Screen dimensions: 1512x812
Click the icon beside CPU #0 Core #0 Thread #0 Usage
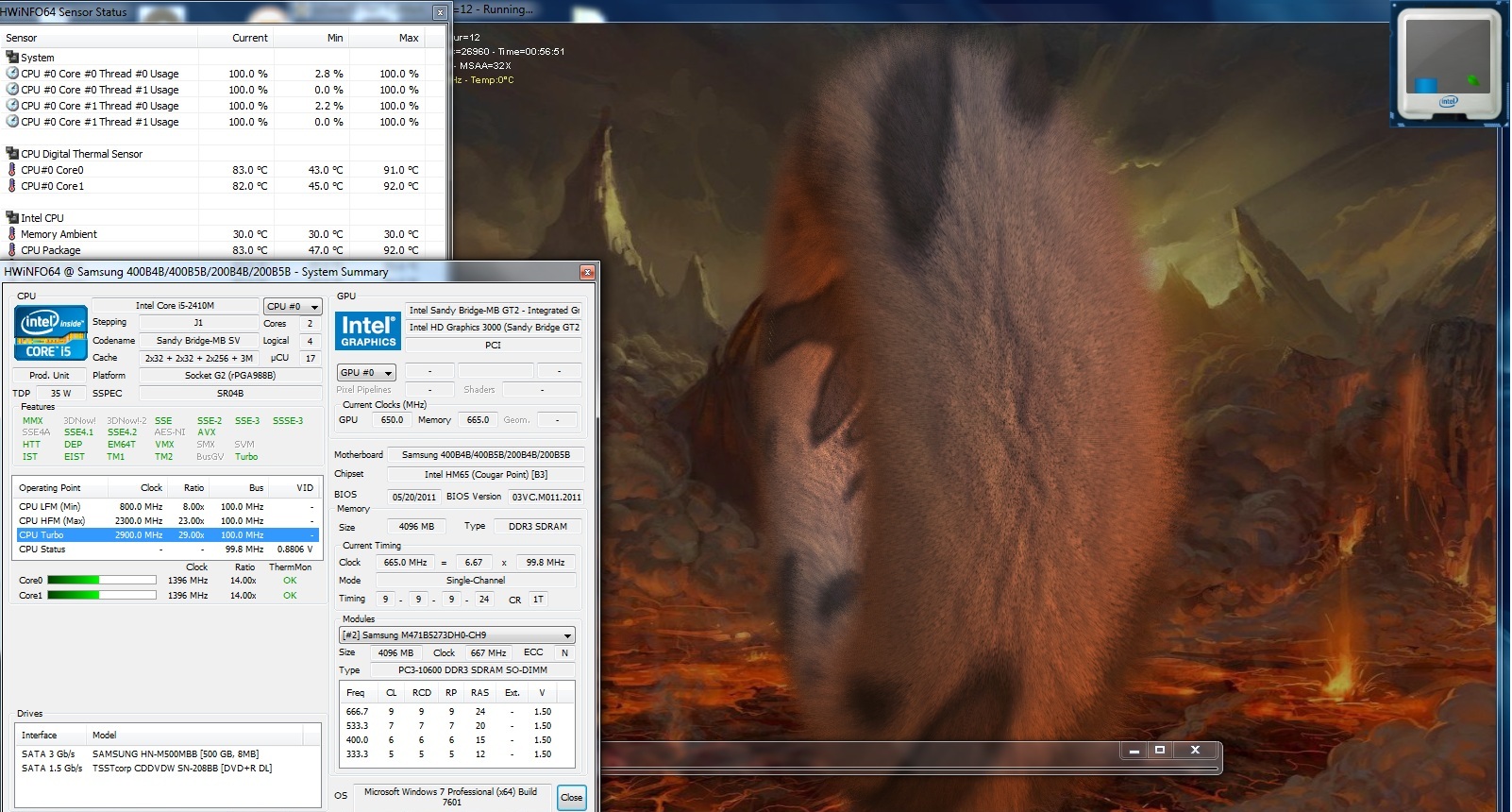12,73
